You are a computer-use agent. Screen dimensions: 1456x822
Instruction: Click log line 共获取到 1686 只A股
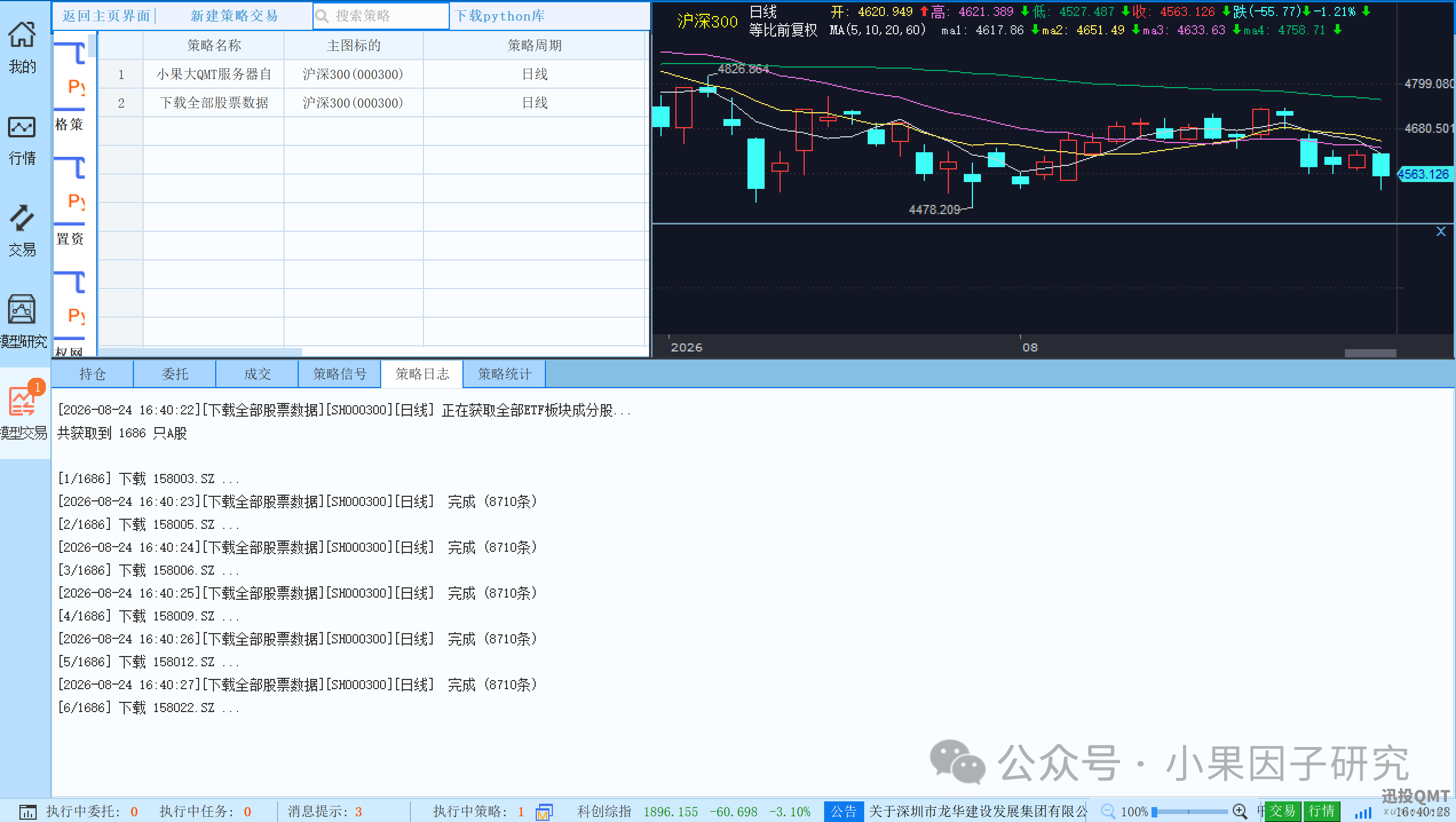[x=122, y=433]
